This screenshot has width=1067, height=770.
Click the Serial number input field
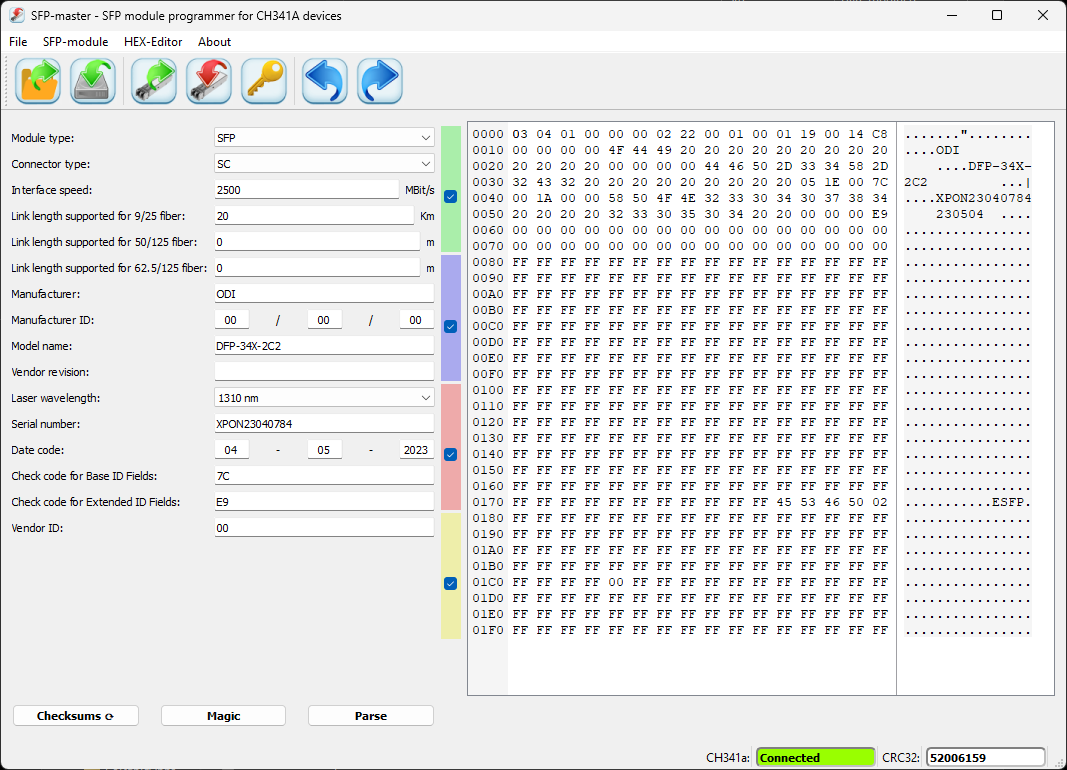click(x=324, y=424)
